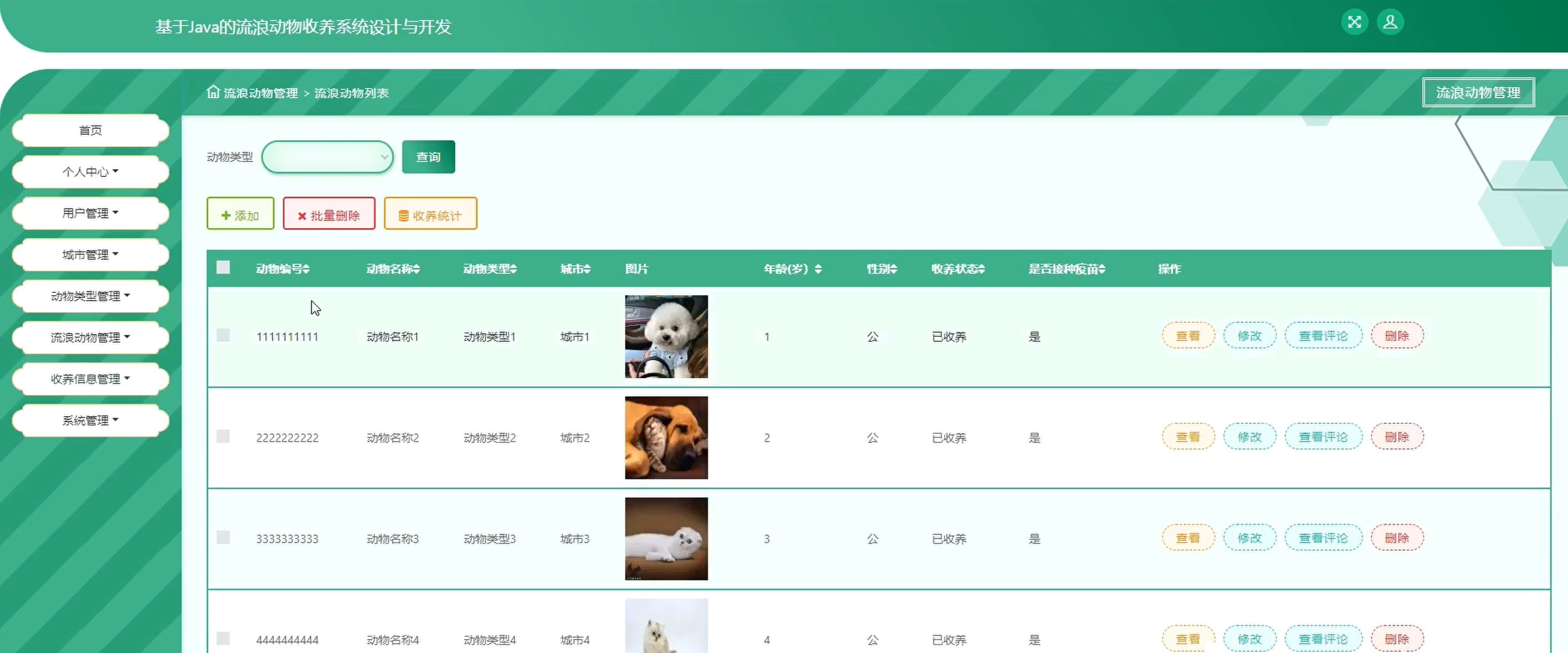Click the 动物类型2 cell
The height and width of the screenshot is (653, 1568).
489,438
